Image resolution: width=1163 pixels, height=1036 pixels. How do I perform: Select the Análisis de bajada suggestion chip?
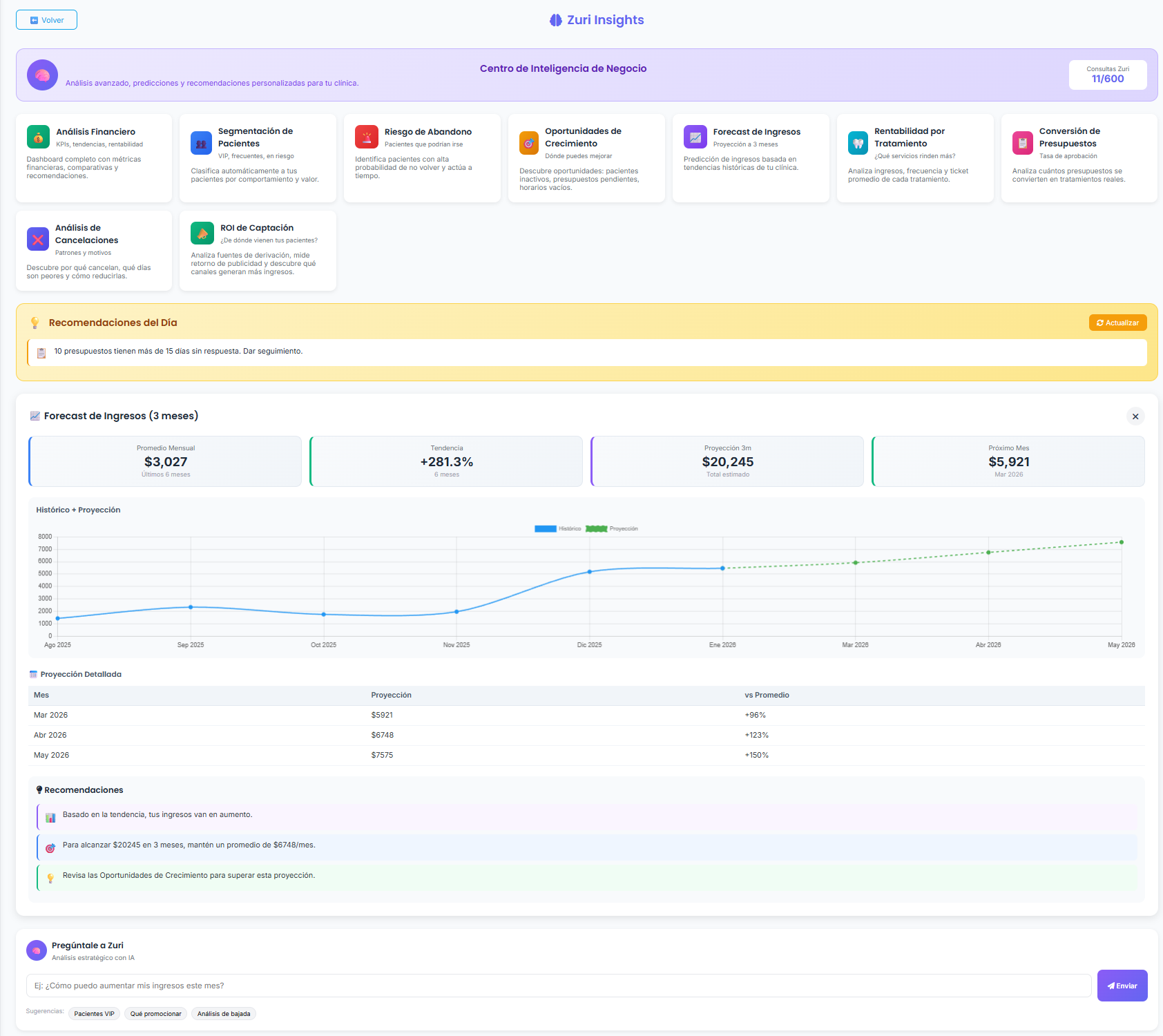tap(224, 1014)
